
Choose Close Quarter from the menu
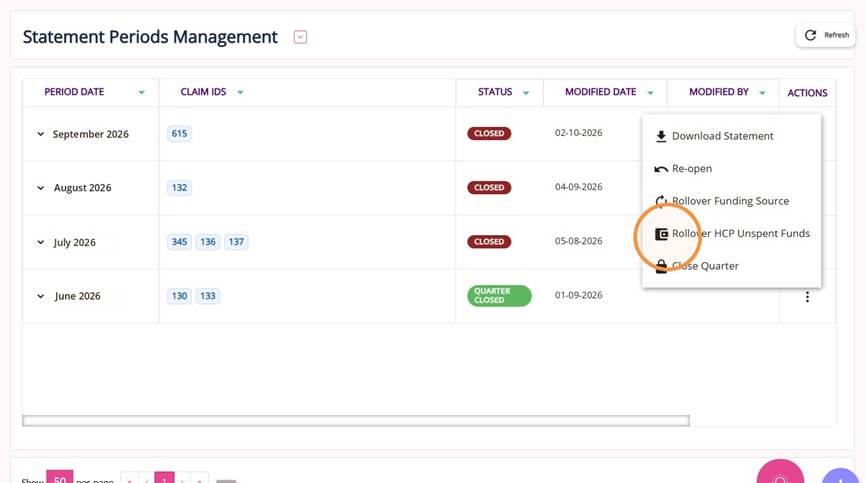[731, 266]
